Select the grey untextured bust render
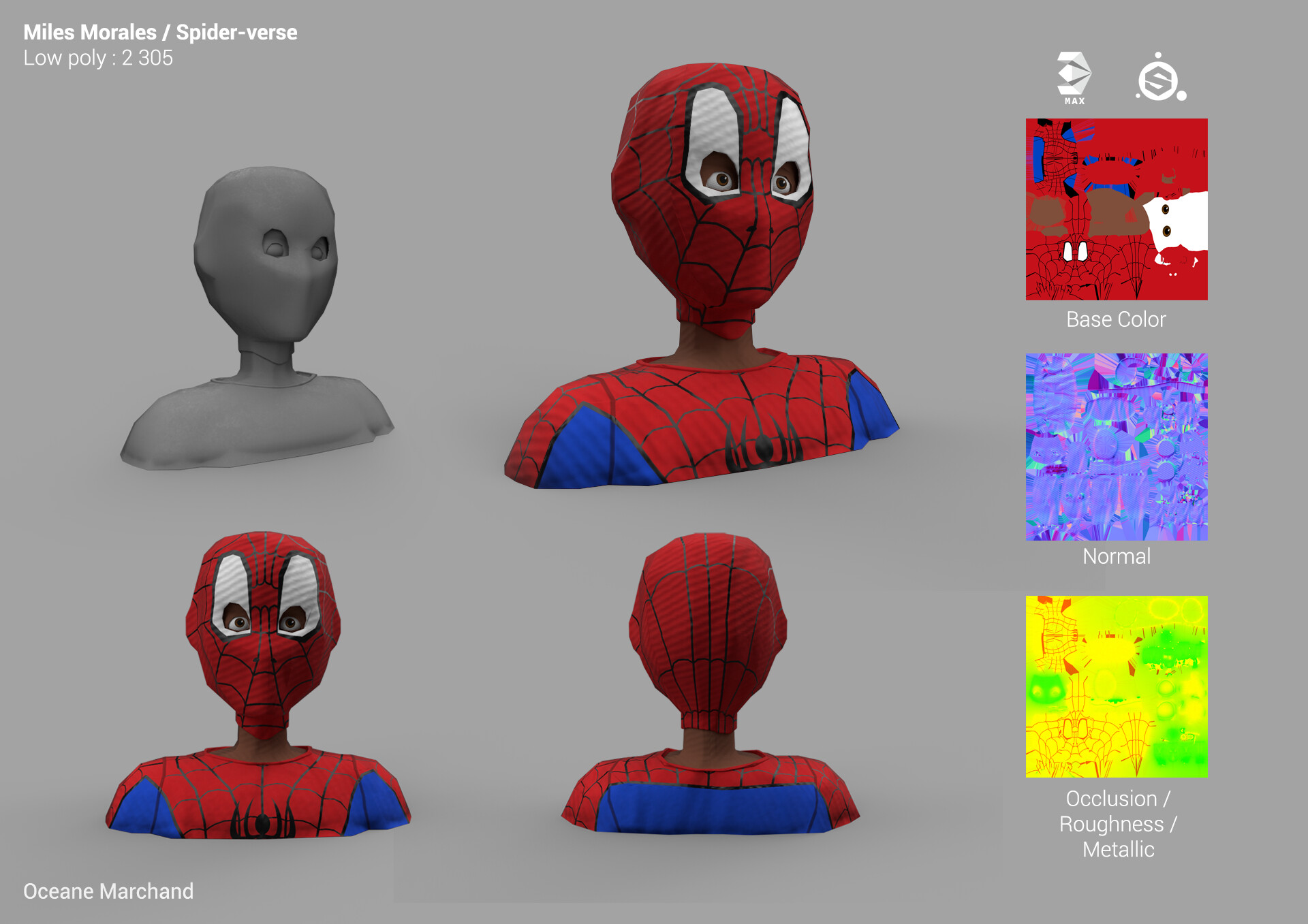The image size is (1308, 924). [258, 318]
